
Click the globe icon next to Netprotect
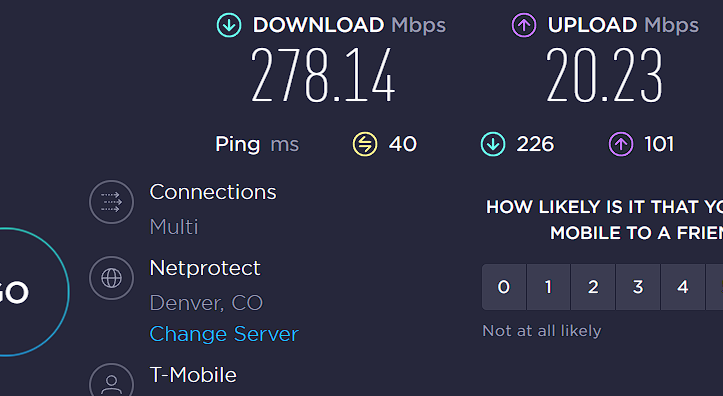(112, 278)
